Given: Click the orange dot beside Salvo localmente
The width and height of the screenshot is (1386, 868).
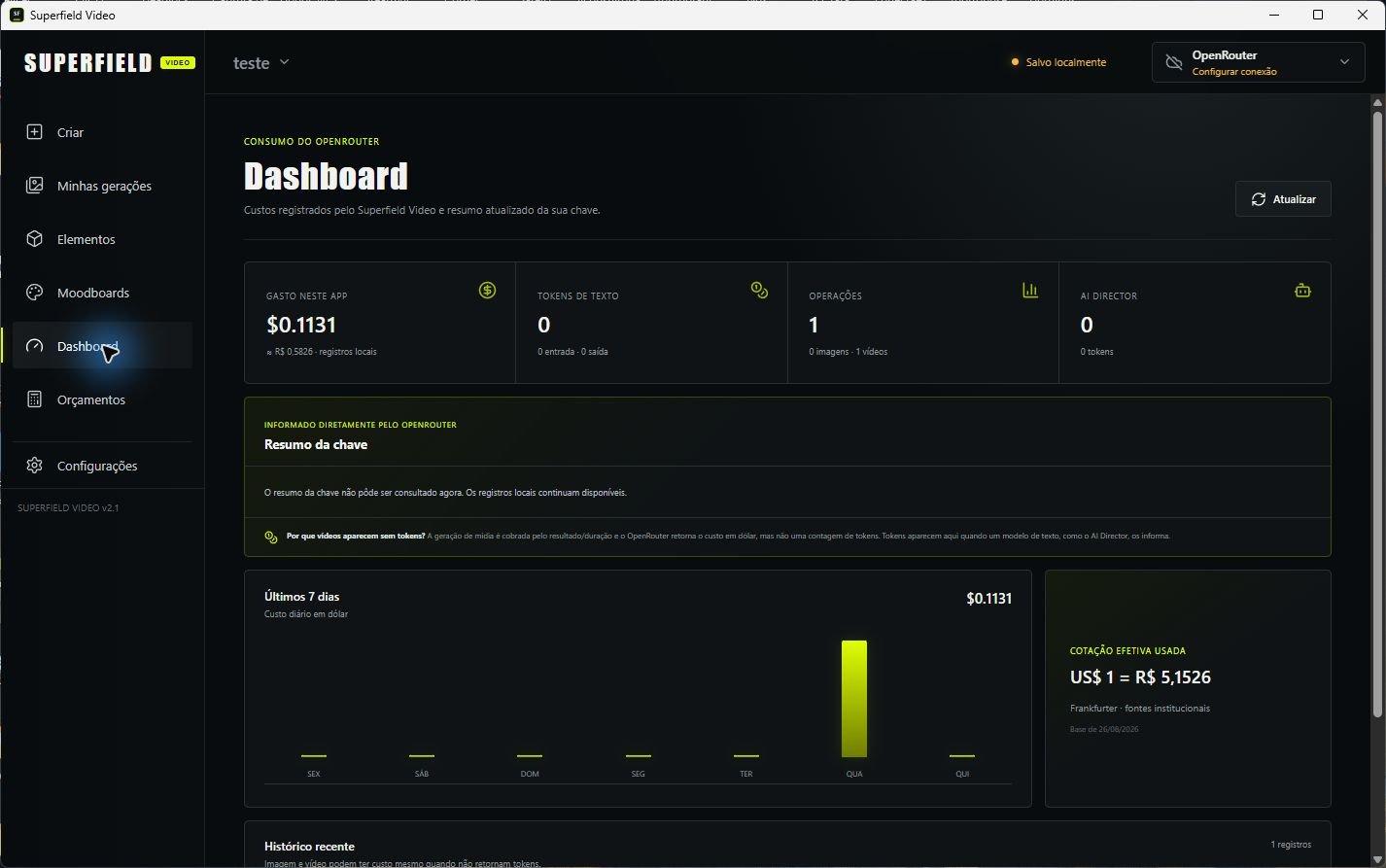Looking at the screenshot, I should coord(1015,62).
